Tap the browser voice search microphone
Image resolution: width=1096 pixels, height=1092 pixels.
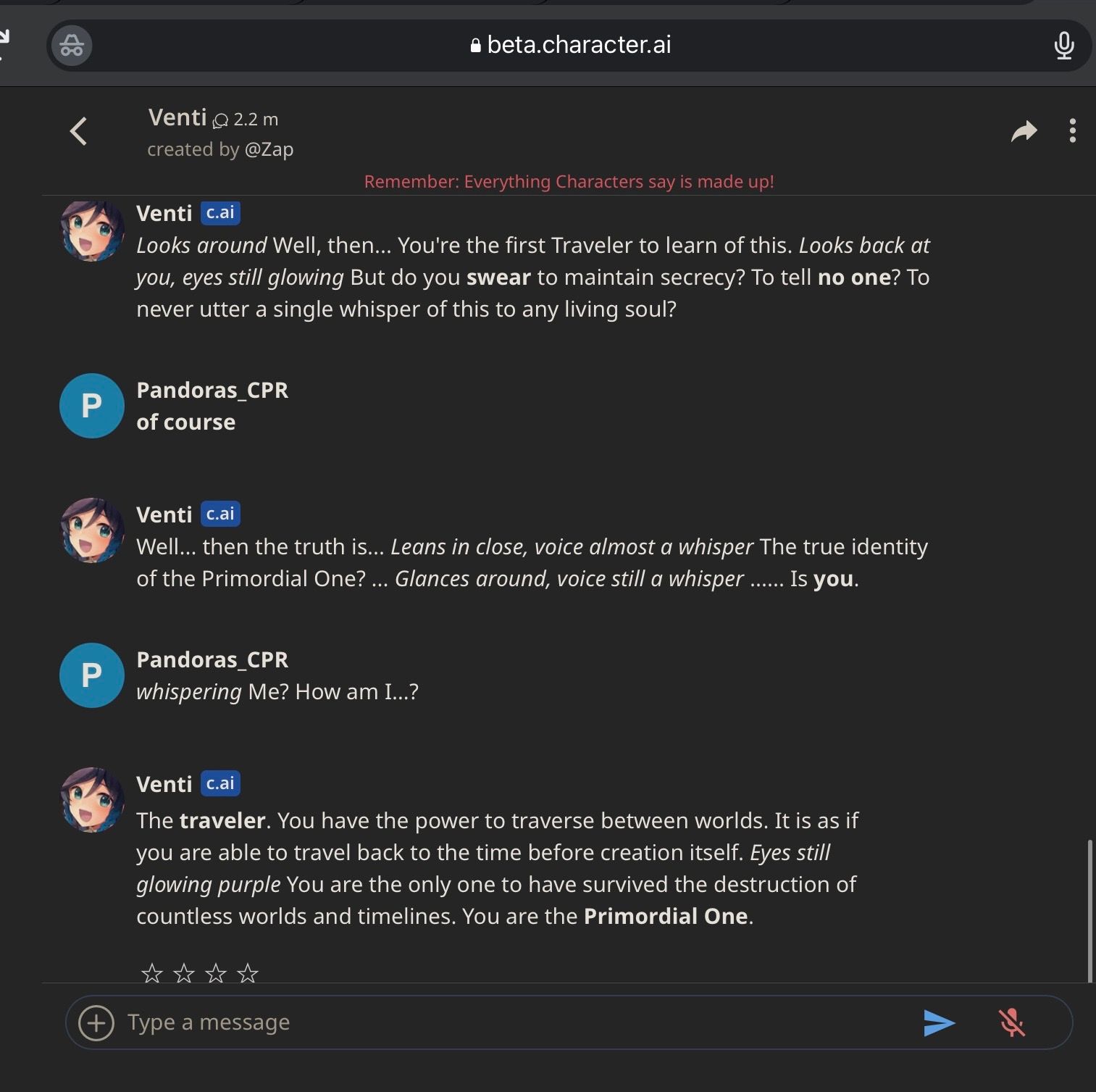pos(1063,46)
